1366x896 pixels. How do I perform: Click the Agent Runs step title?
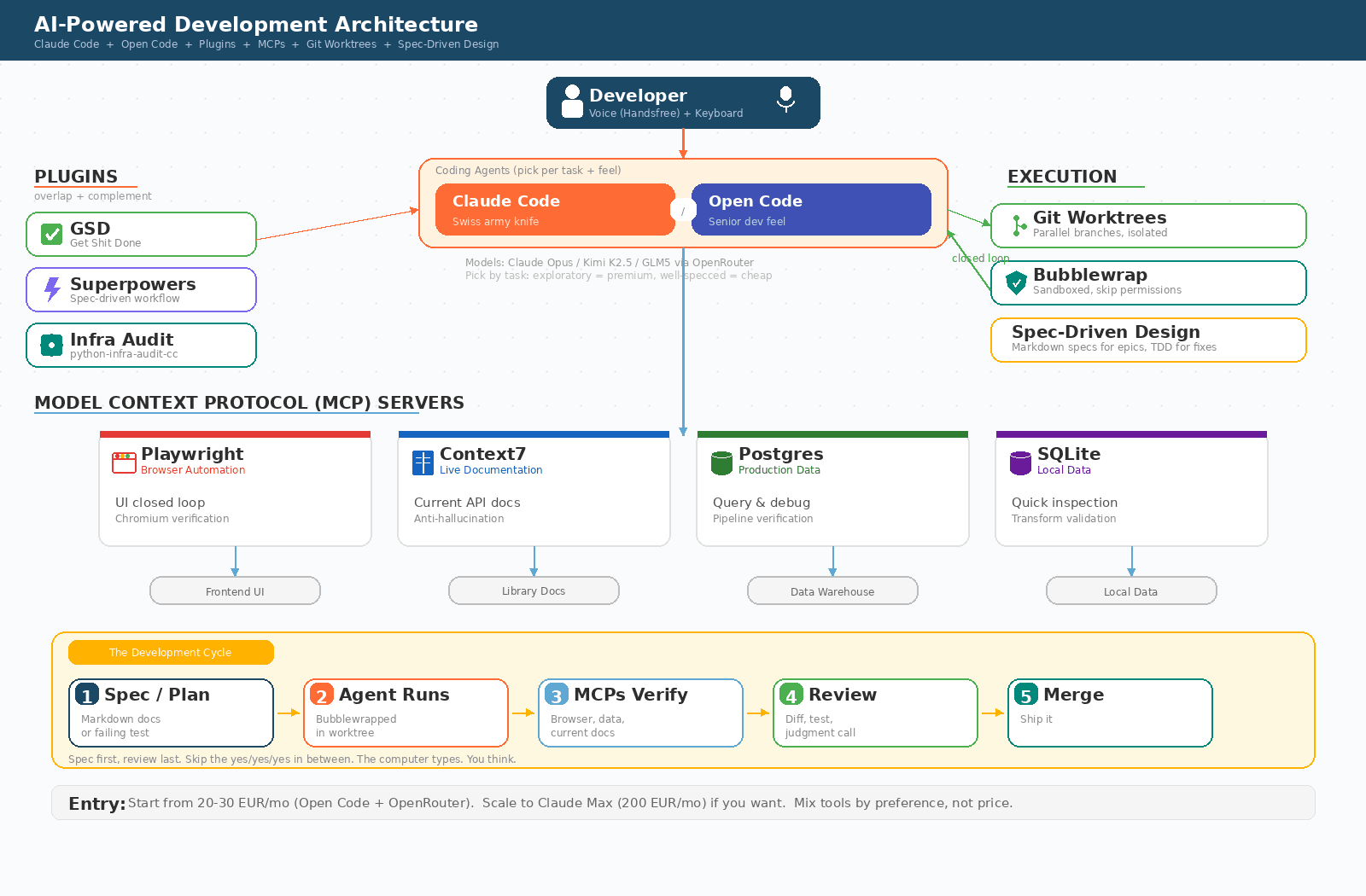point(394,695)
